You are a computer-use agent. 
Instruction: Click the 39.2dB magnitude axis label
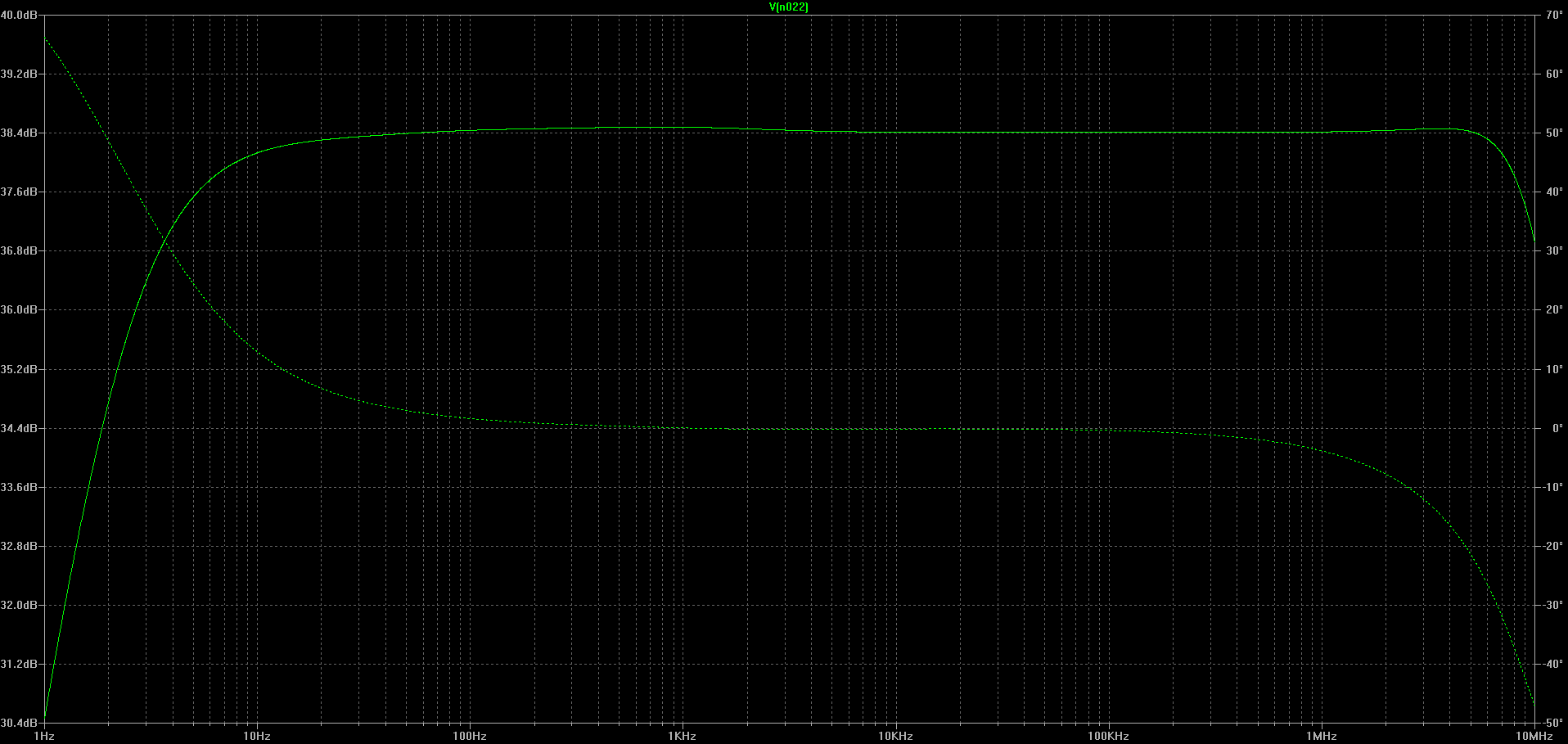click(19, 74)
